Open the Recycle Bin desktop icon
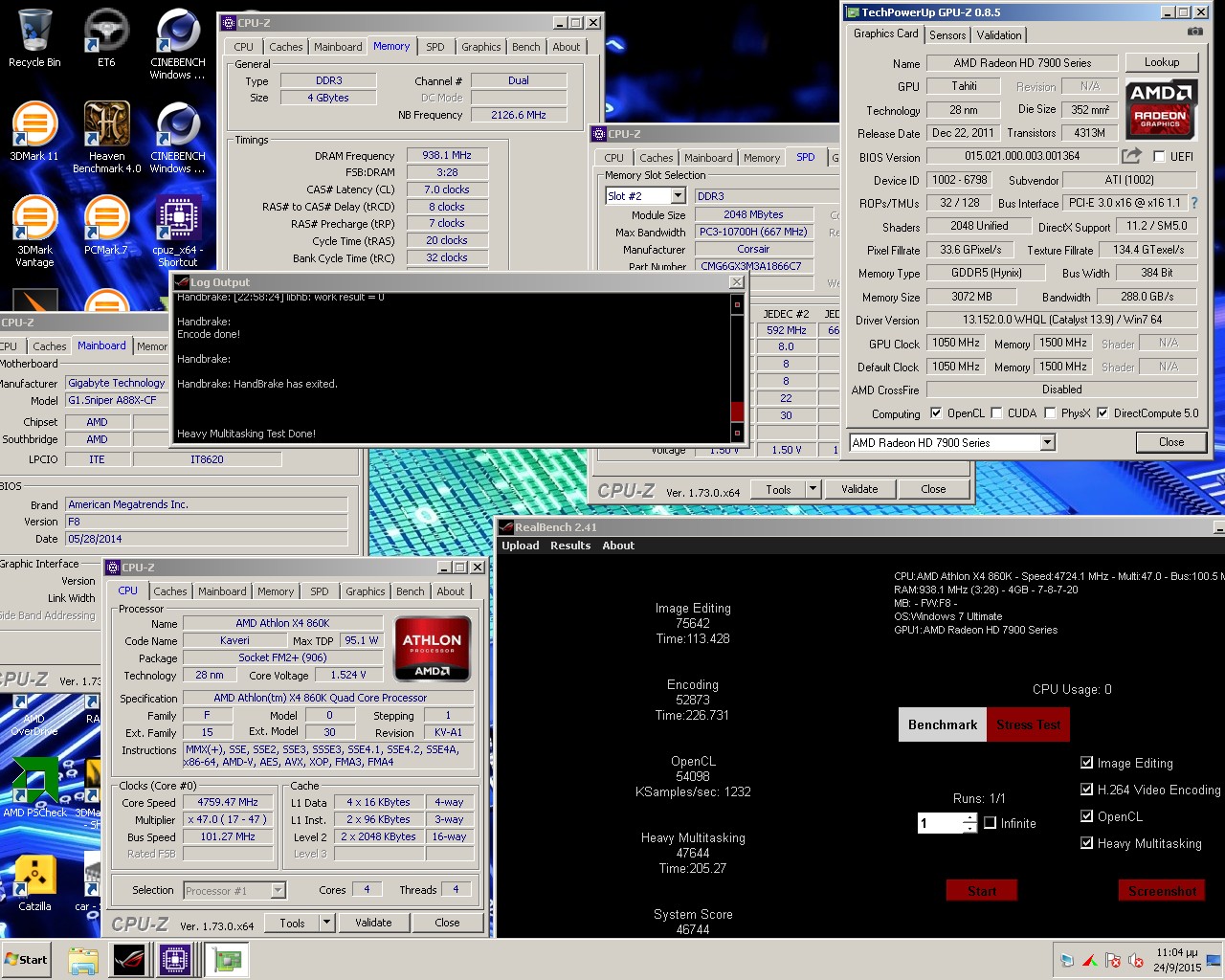Image resolution: width=1225 pixels, height=980 pixels. [x=34, y=38]
